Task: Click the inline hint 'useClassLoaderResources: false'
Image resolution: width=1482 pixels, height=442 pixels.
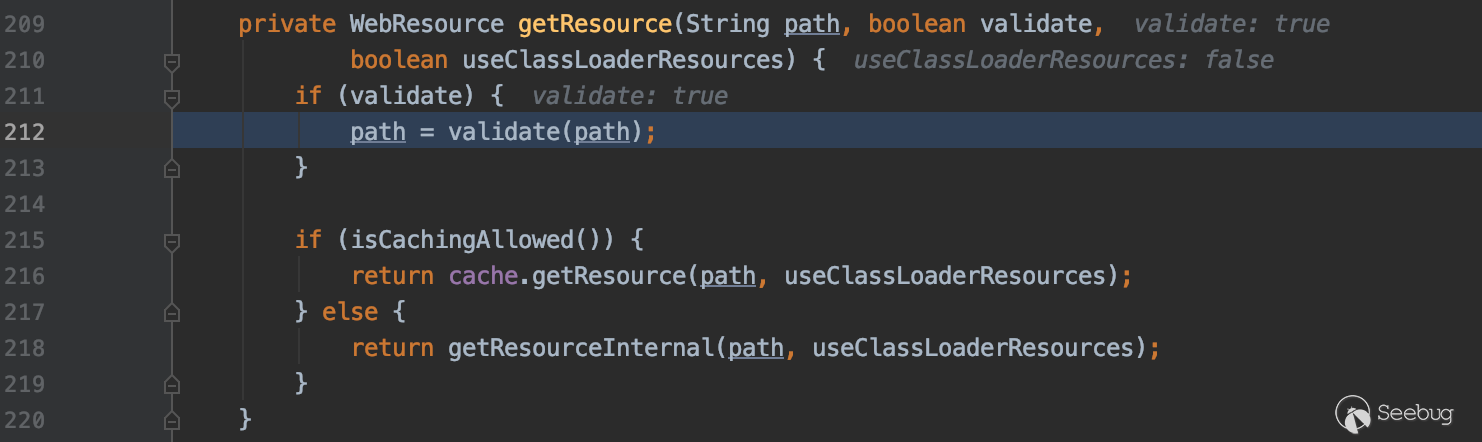Action: [x=1063, y=61]
